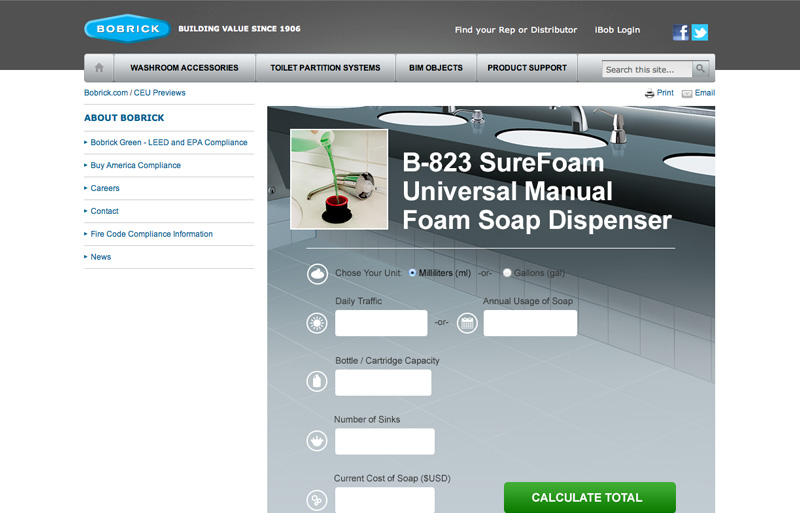Click the Number of Sinks icon
800x513 pixels.
[317, 441]
